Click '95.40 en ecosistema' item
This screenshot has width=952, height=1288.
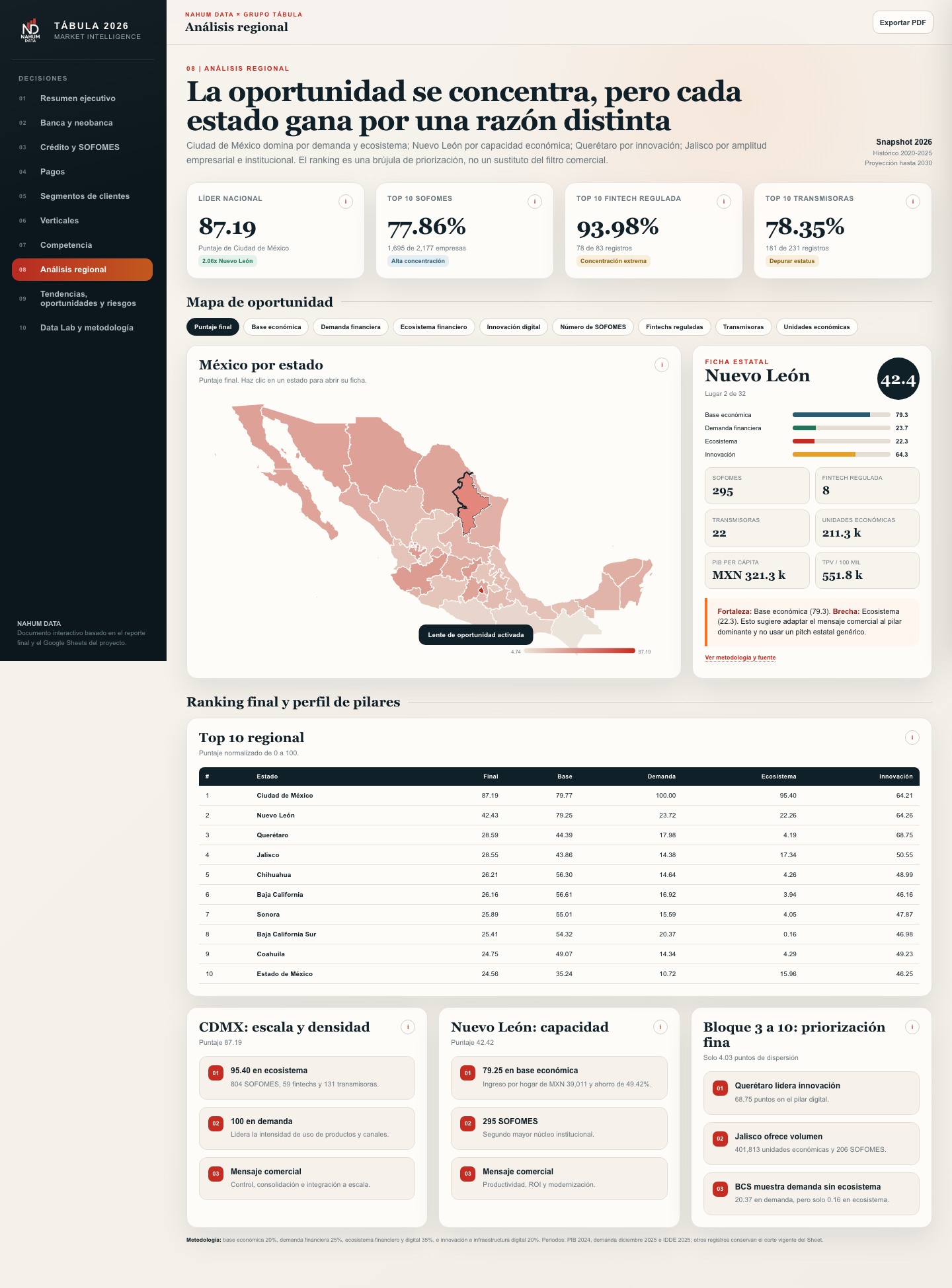coord(307,1078)
